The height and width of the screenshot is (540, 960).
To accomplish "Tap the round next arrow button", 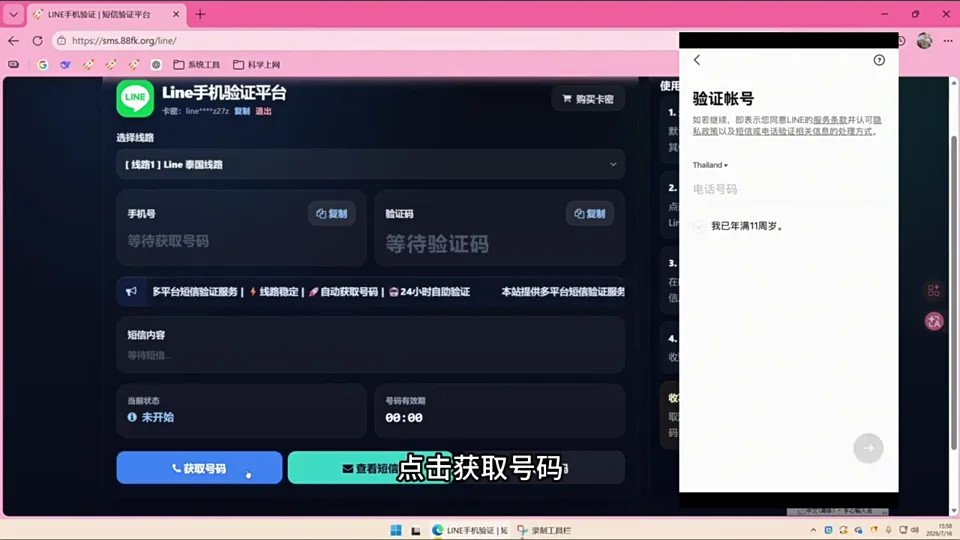I will pos(868,448).
